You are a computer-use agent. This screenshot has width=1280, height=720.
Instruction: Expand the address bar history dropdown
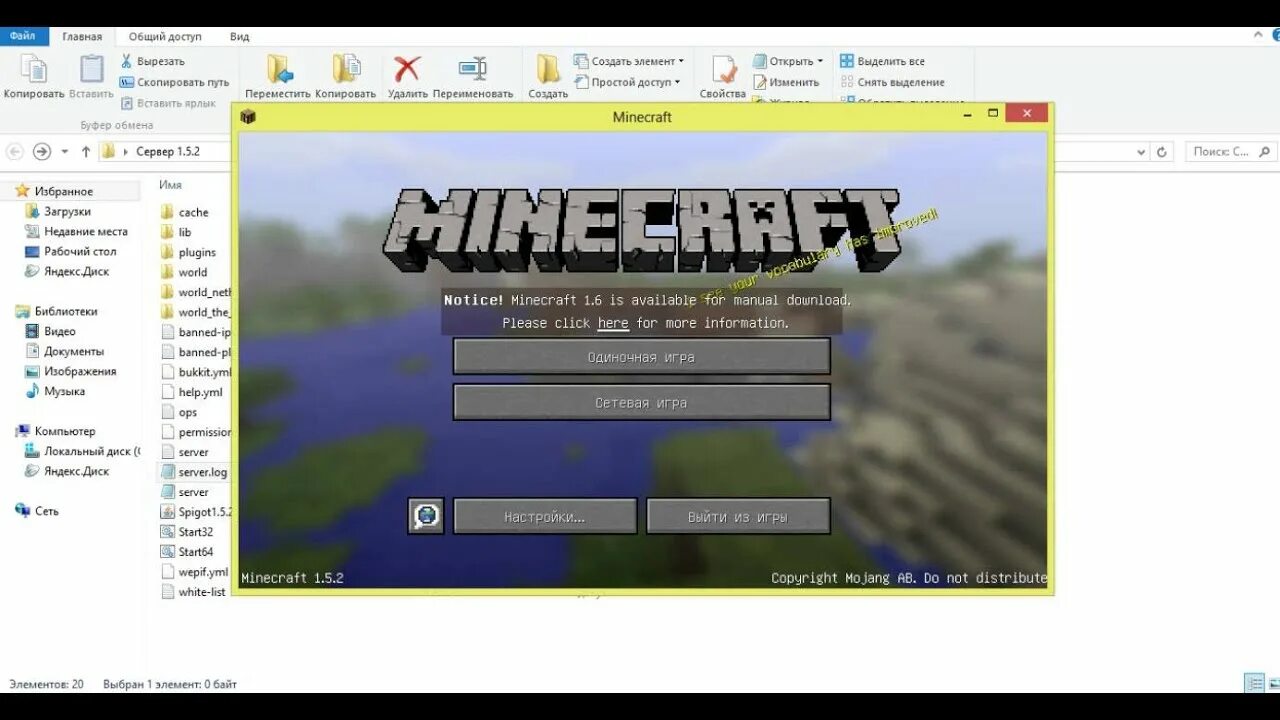click(1142, 152)
